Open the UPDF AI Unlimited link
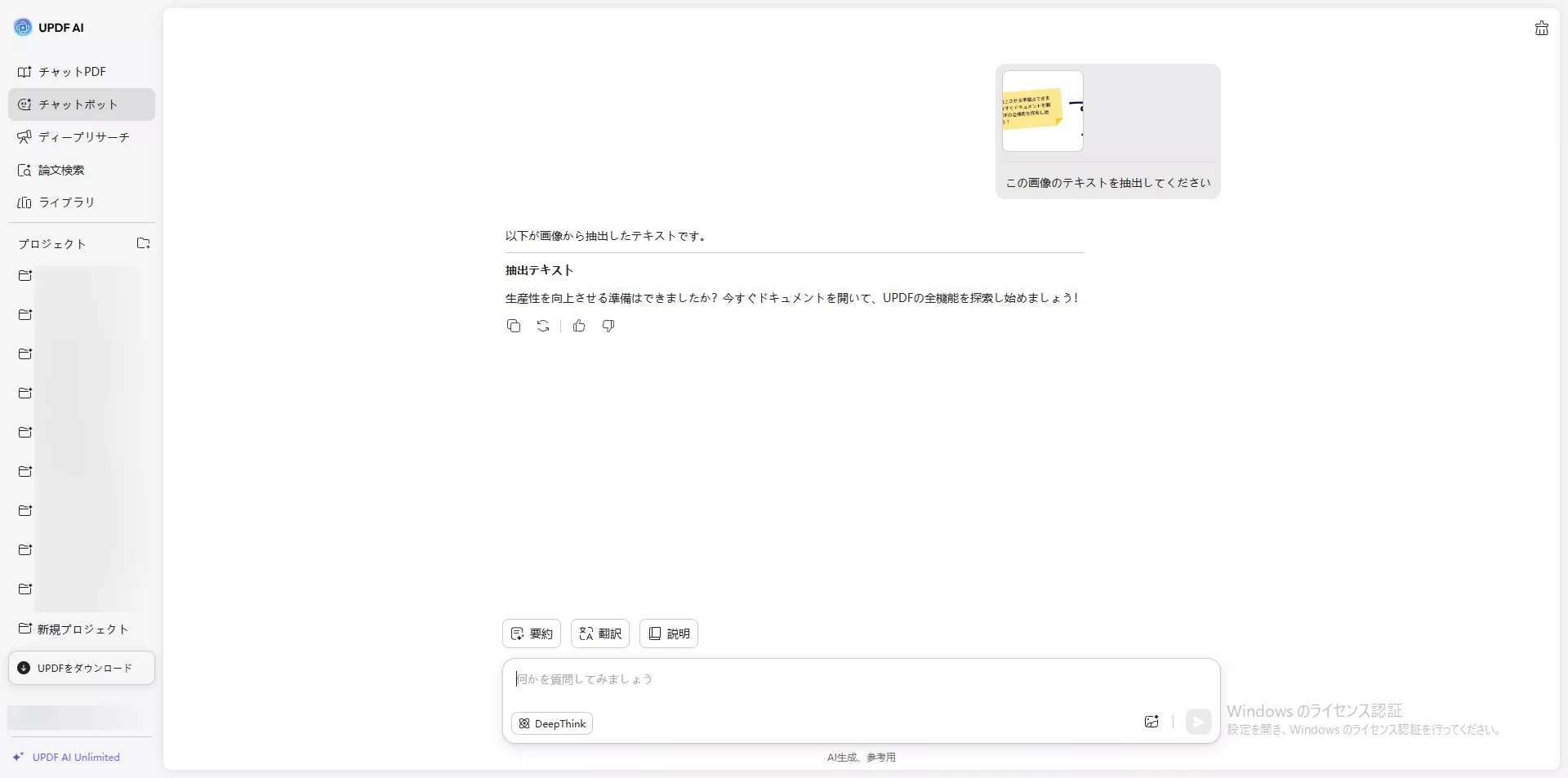This screenshot has height=778, width=1568. 66,758
